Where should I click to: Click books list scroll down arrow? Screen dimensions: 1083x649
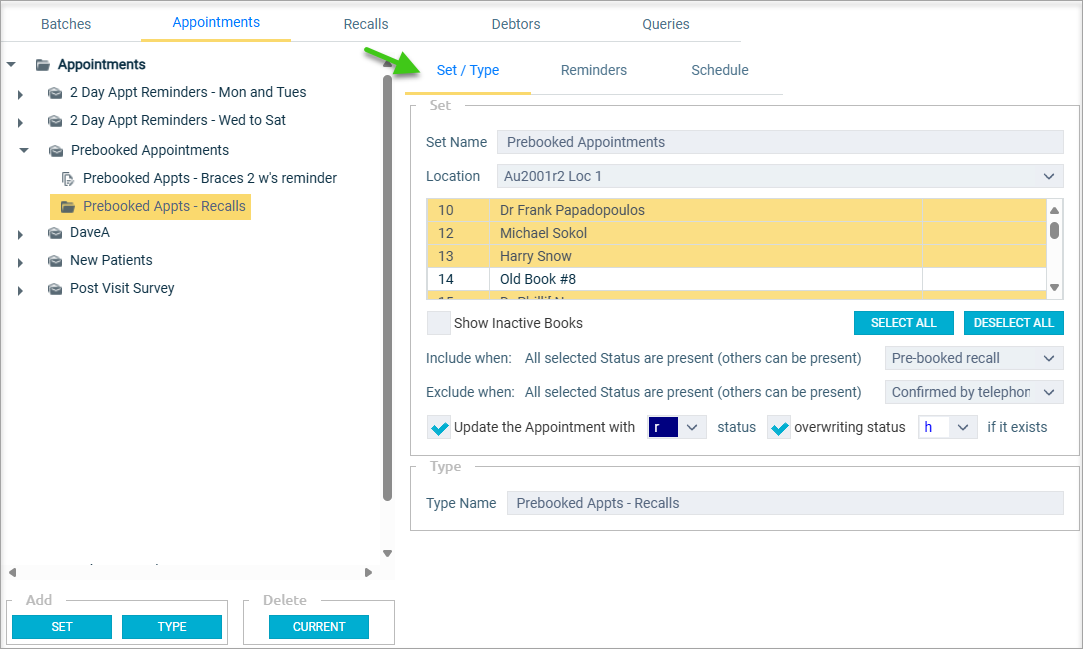[1054, 287]
